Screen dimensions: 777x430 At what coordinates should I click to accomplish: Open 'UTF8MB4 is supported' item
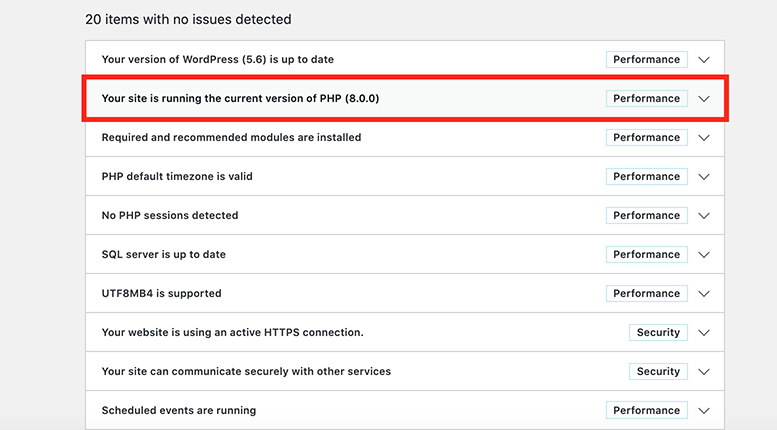coord(161,294)
